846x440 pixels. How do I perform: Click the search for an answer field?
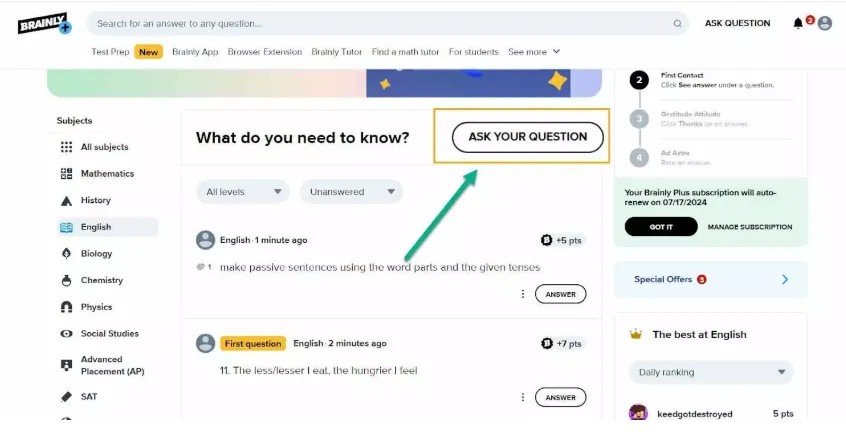pos(387,24)
